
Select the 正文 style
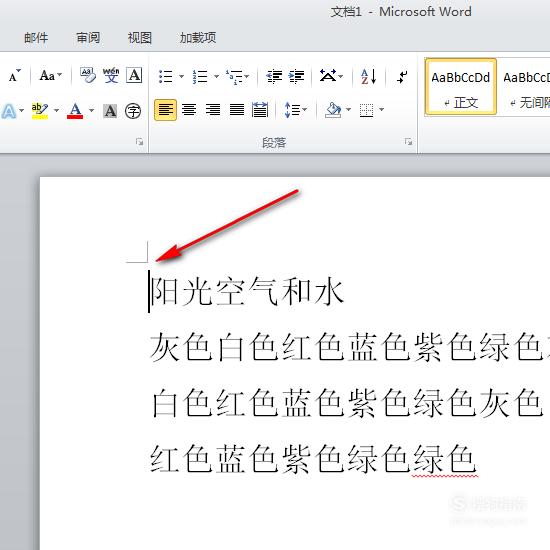(461, 87)
